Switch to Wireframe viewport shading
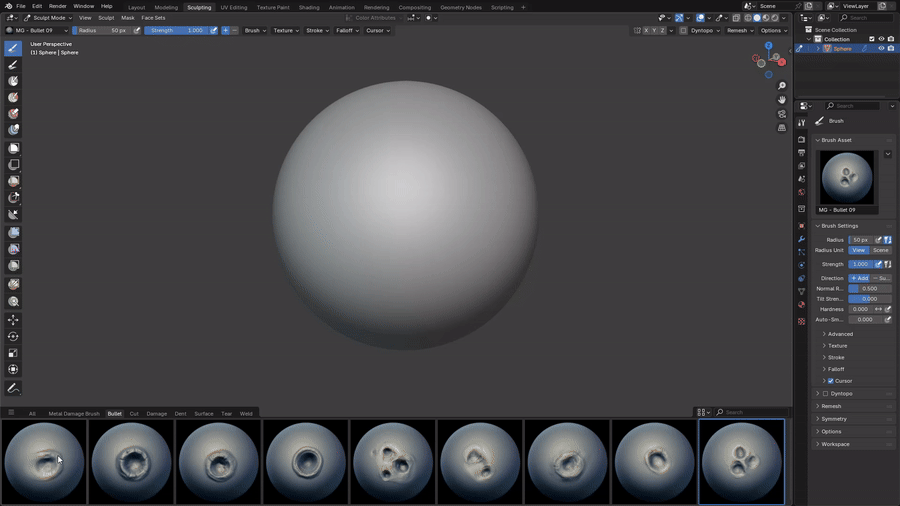The width and height of the screenshot is (900, 506). coord(748,18)
